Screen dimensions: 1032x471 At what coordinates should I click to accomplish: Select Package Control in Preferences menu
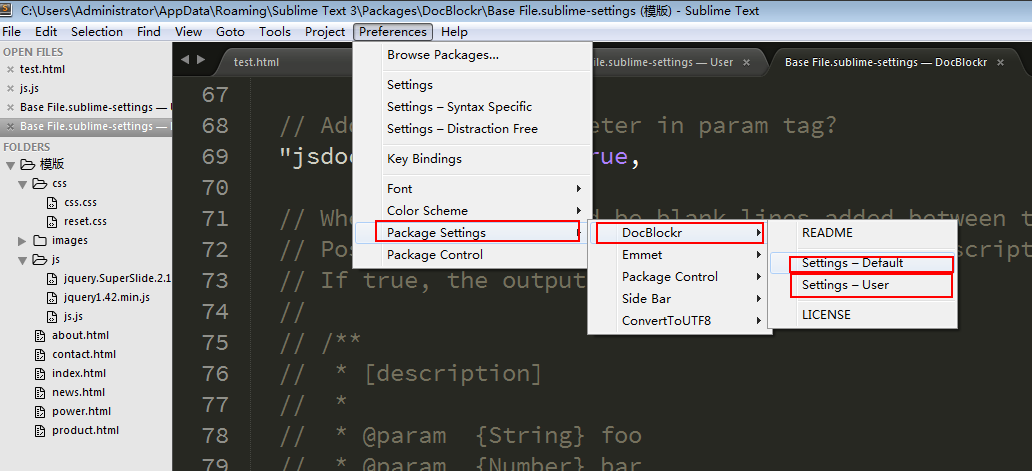coord(473,255)
